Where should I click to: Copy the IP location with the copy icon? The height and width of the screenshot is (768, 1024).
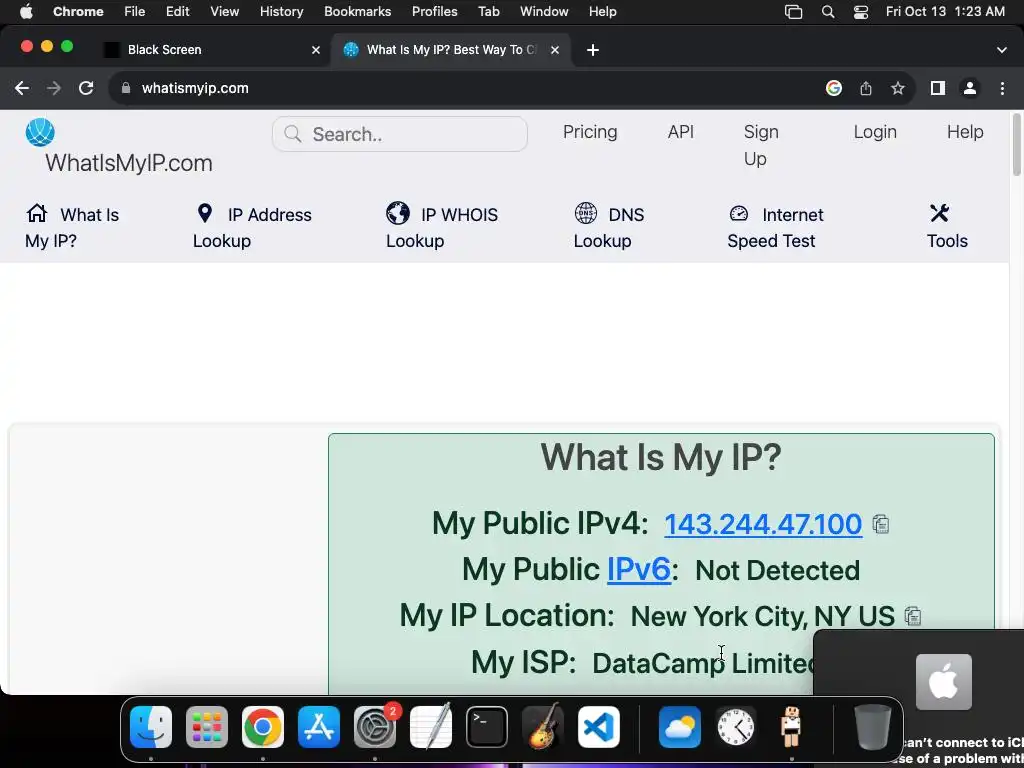coord(912,615)
